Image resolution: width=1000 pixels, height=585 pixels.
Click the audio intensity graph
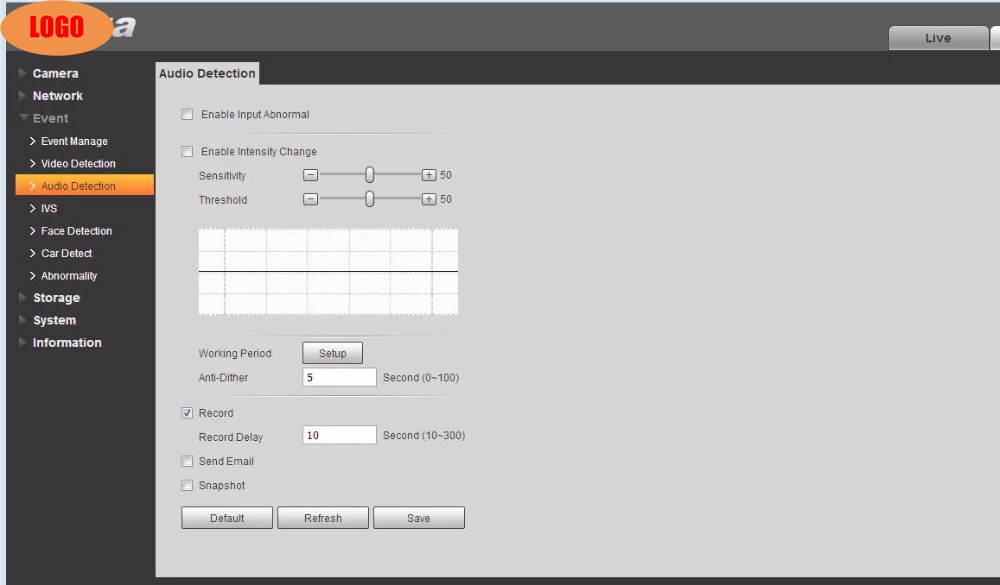click(x=328, y=272)
